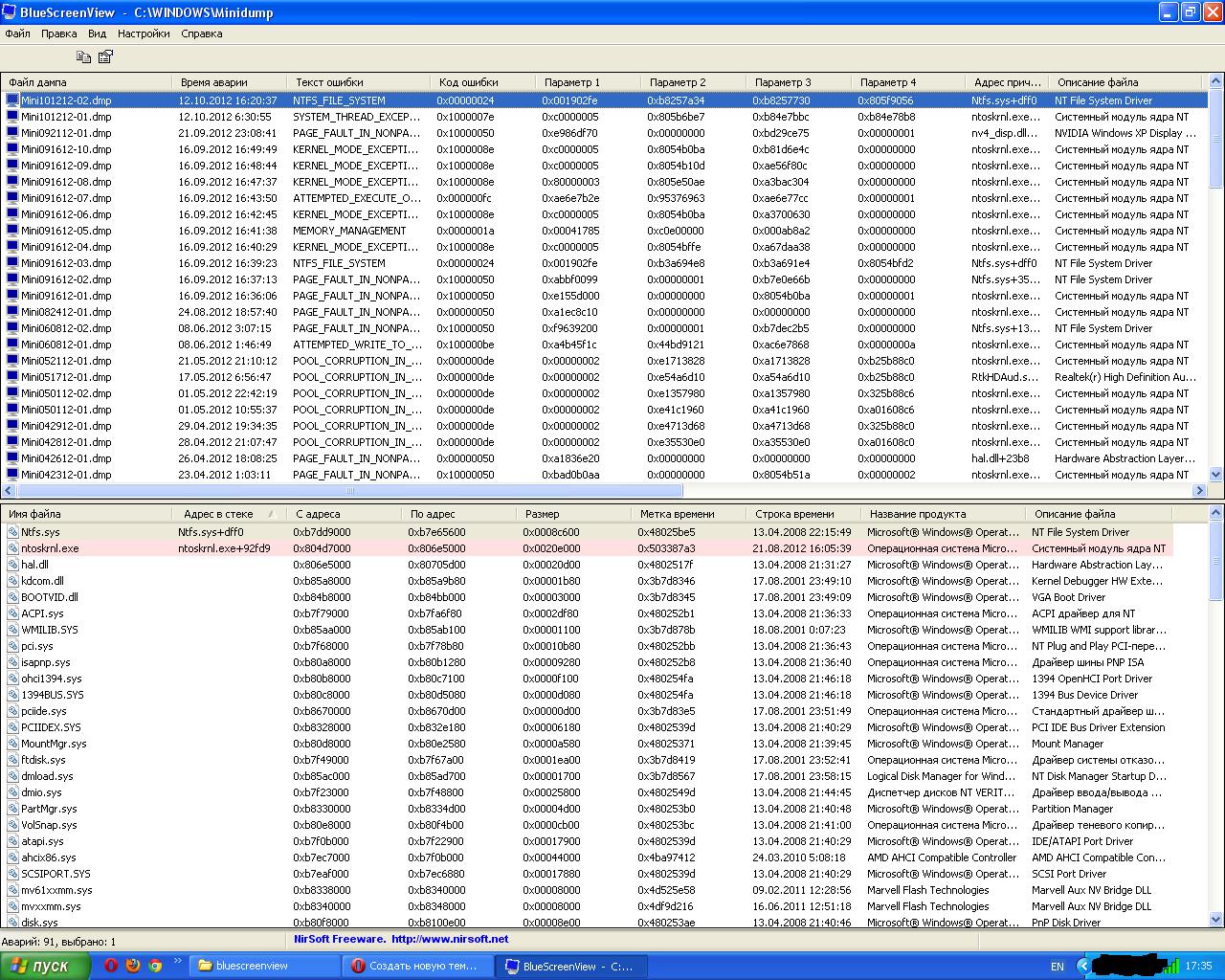This screenshot has width=1225, height=980.
Task: Click the upper pane horizontal scroll-left arrow
Action: (x=9, y=490)
